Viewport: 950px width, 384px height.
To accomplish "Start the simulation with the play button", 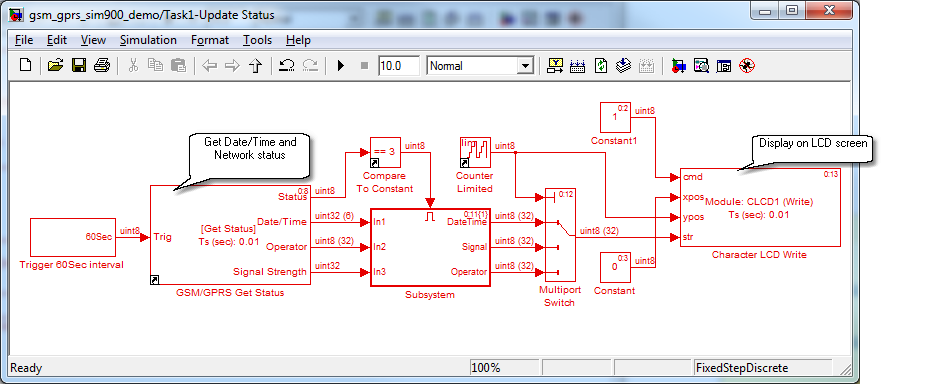I will point(340,65).
